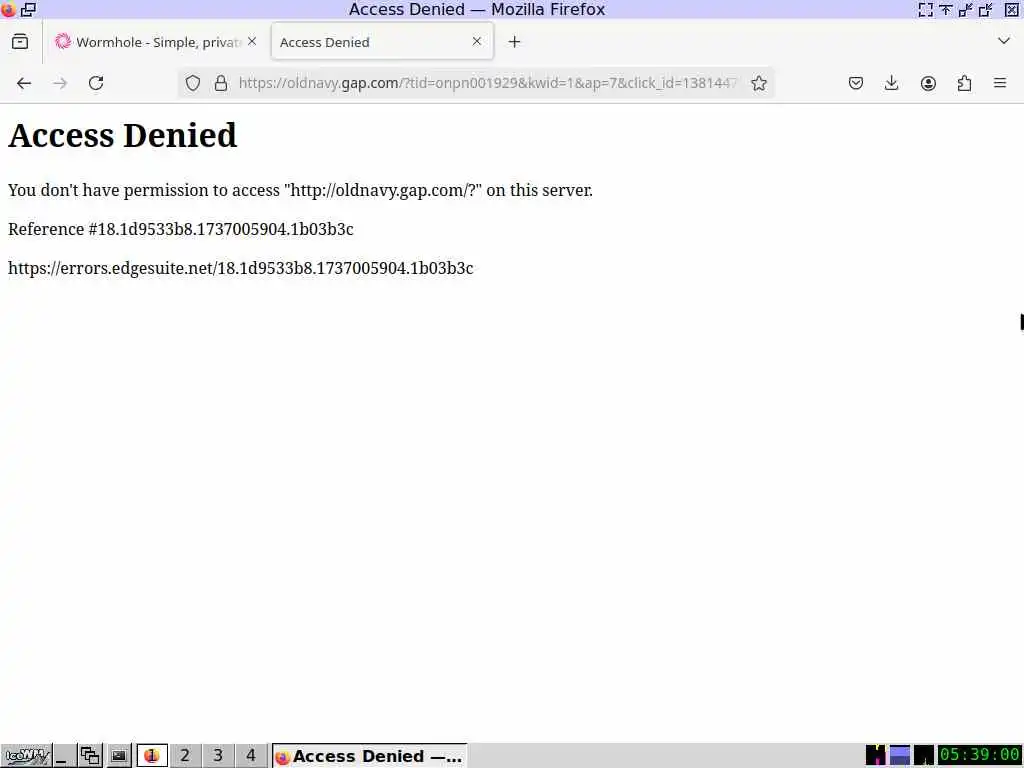Open the window list taskbar icon

(90, 756)
